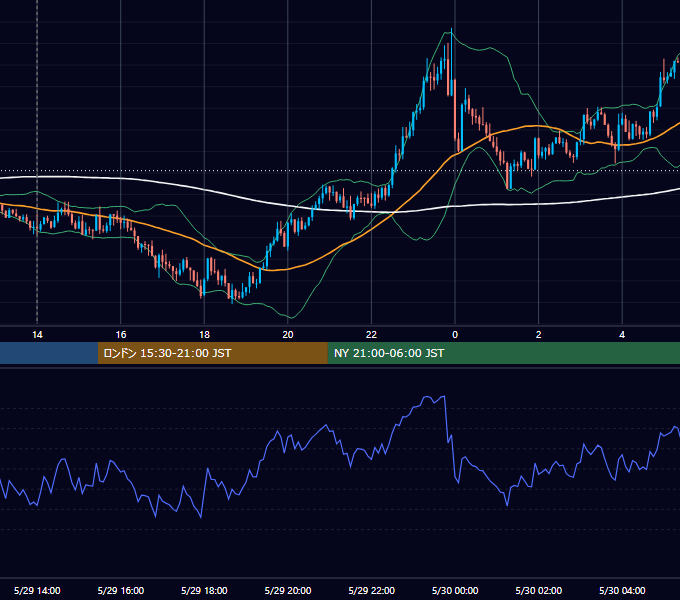
Task: Click the 2 hour axis label
Action: coord(539,335)
